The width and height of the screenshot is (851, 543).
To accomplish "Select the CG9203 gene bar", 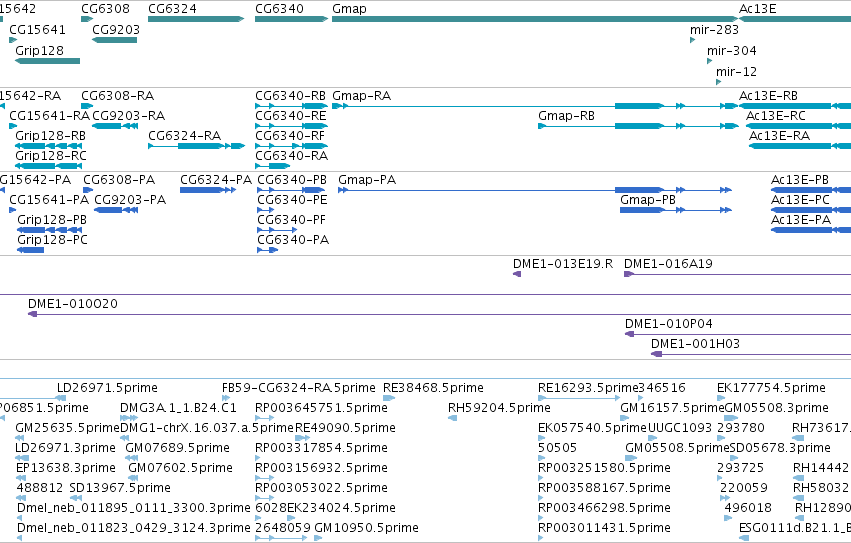I will pos(114,40).
